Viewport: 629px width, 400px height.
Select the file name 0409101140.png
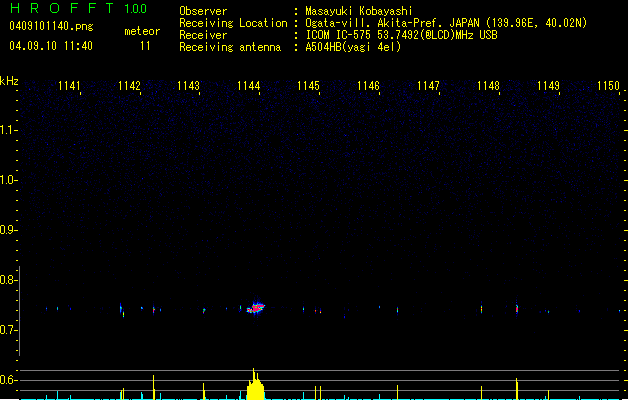[x=51, y=26]
